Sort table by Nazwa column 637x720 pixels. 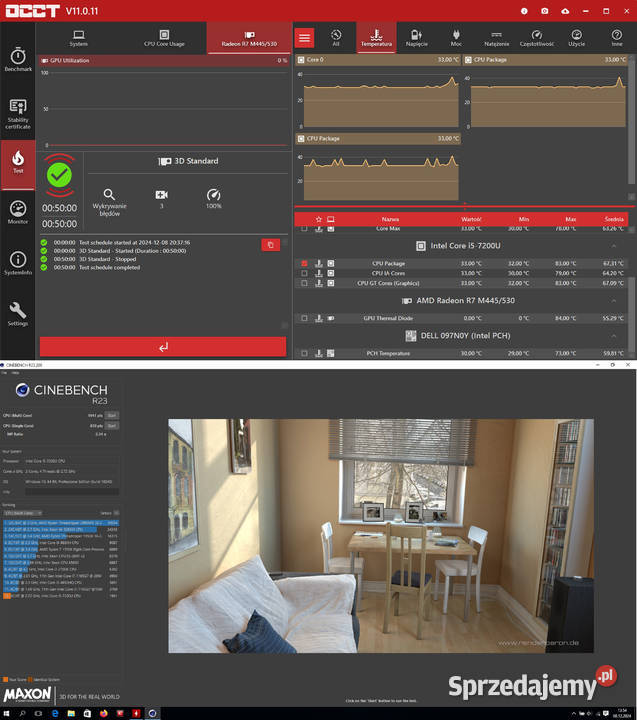390,219
